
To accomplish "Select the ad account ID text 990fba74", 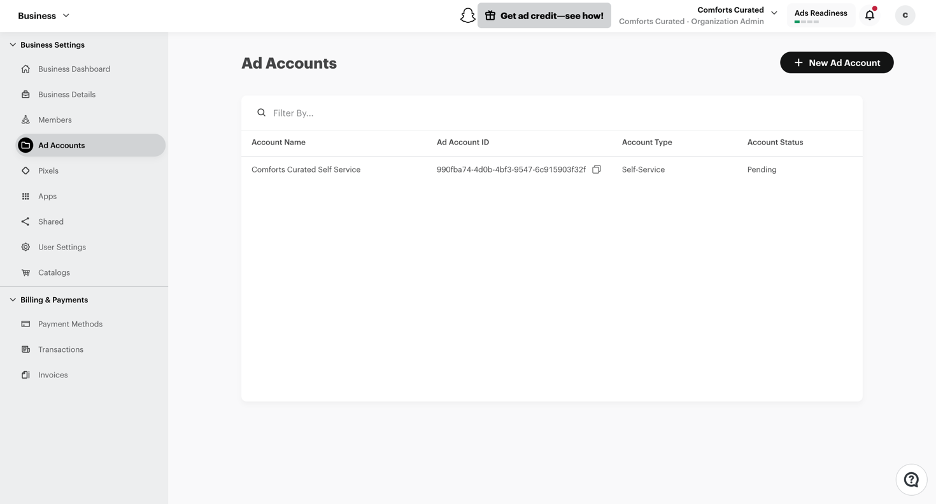I will coord(511,170).
